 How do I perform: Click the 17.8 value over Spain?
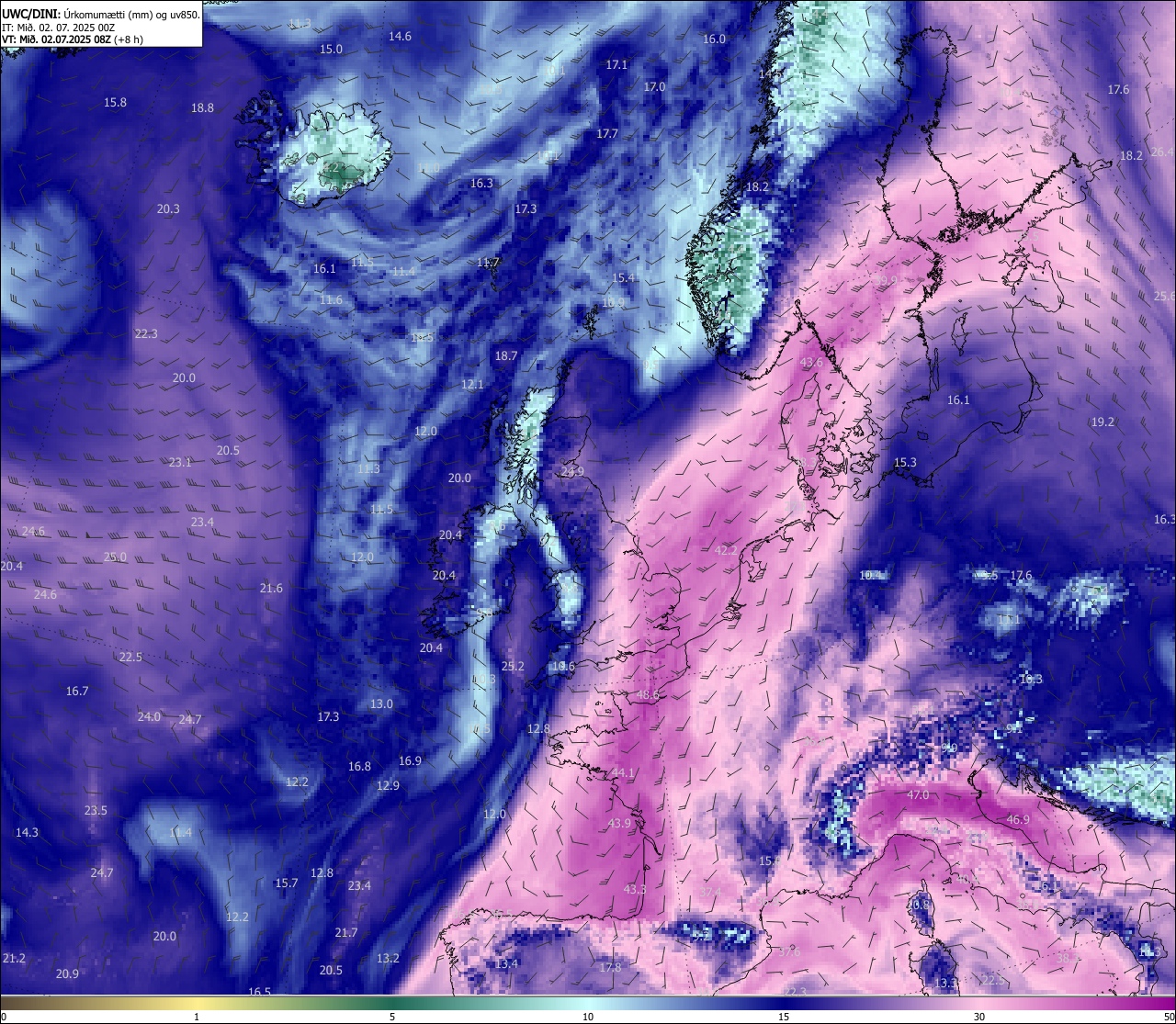[610, 968]
